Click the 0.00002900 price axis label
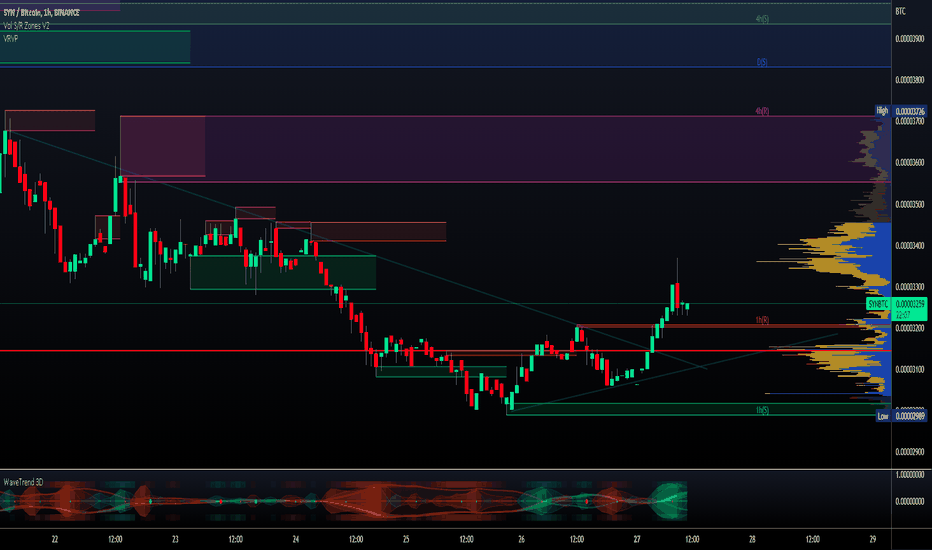The width and height of the screenshot is (932, 550). coord(909,452)
